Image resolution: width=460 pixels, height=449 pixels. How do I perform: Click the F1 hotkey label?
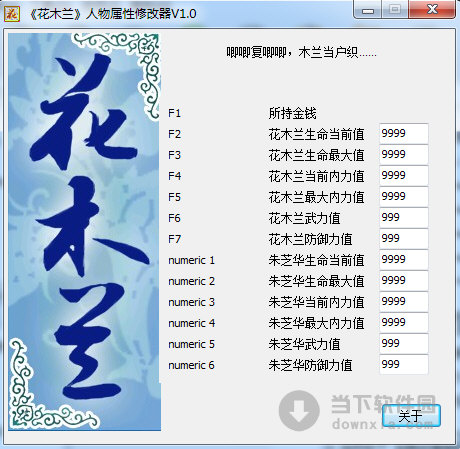click(x=174, y=113)
